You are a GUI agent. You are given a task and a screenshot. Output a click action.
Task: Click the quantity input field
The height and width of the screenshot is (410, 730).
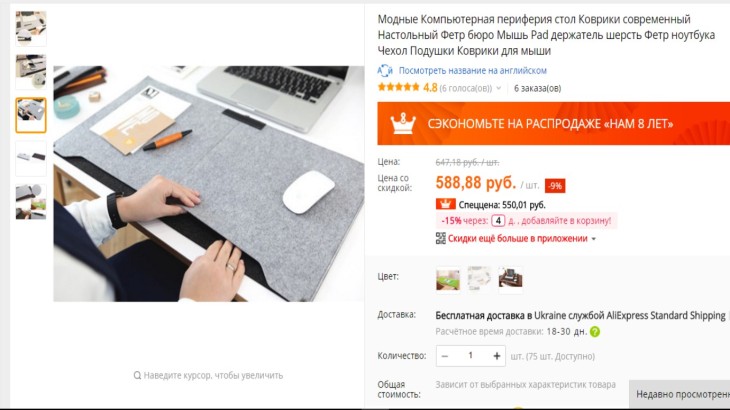coord(471,356)
